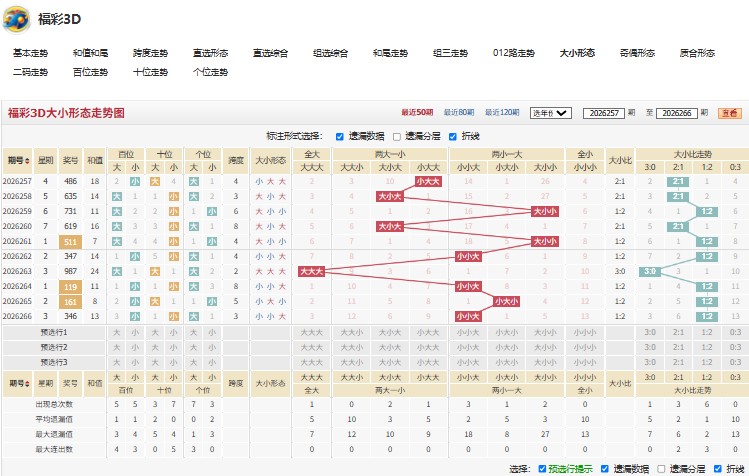Open the 组选综合 page
Screen dimensions: 749x476
(x=331, y=53)
